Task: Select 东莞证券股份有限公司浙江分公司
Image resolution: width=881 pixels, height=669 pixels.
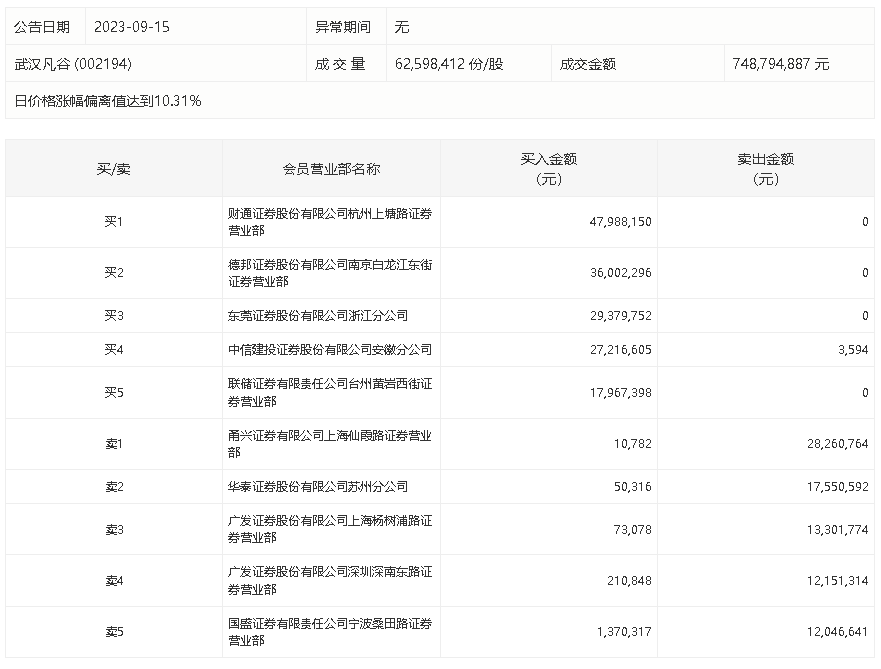Action: [x=318, y=315]
